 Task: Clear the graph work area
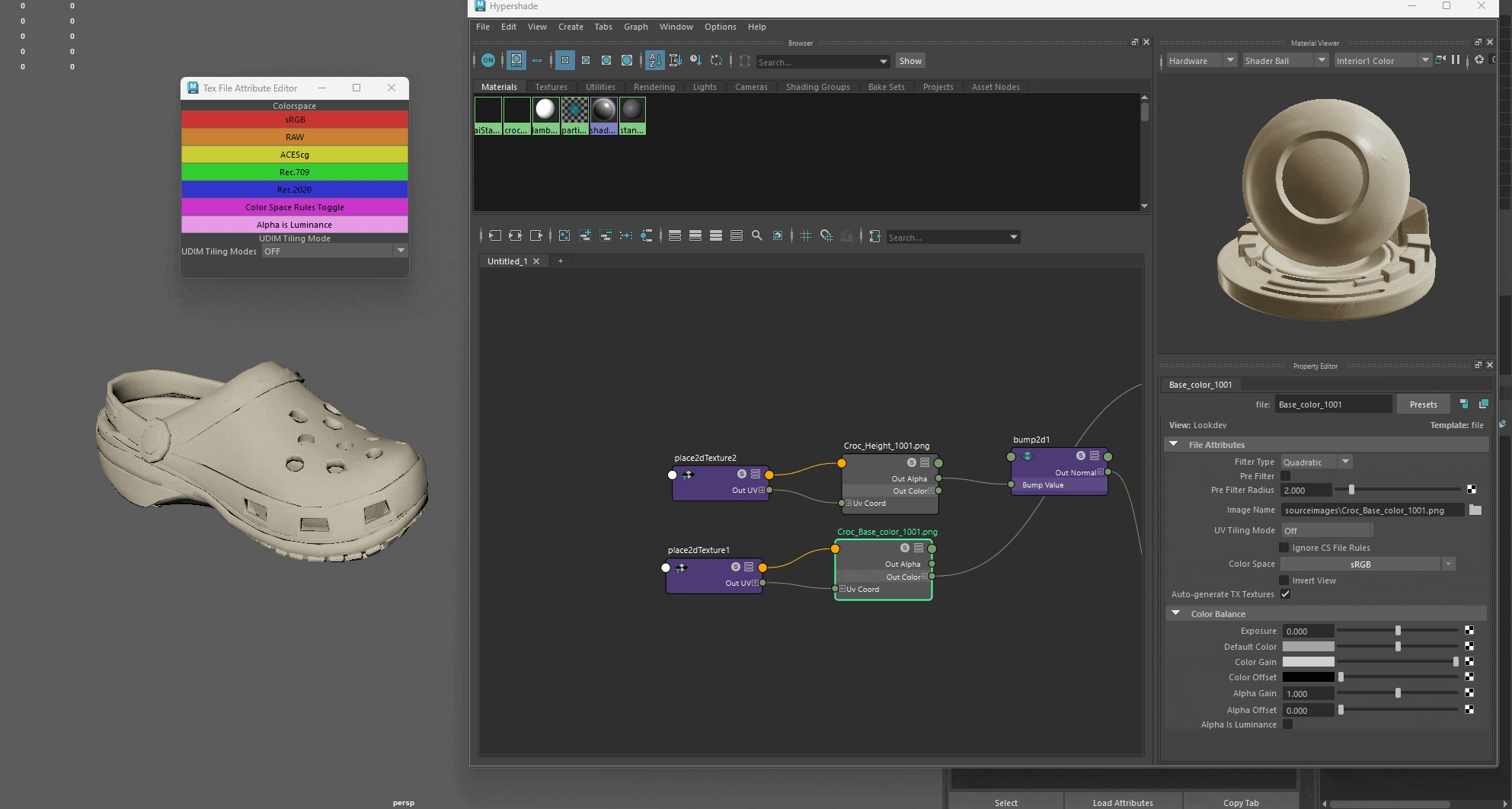(x=564, y=236)
